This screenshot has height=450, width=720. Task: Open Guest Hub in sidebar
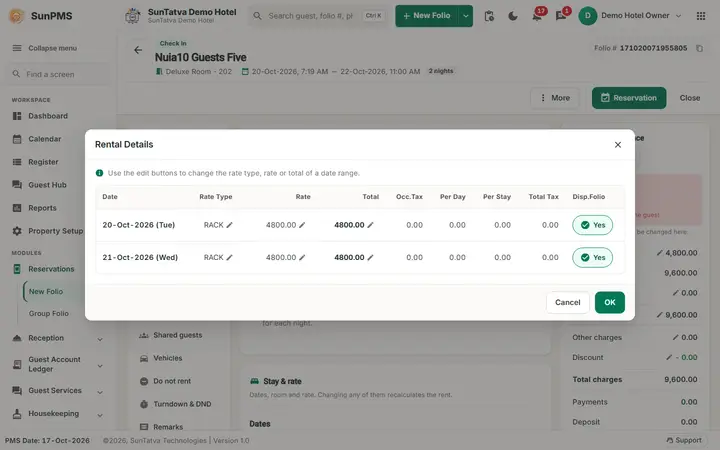pos(47,185)
